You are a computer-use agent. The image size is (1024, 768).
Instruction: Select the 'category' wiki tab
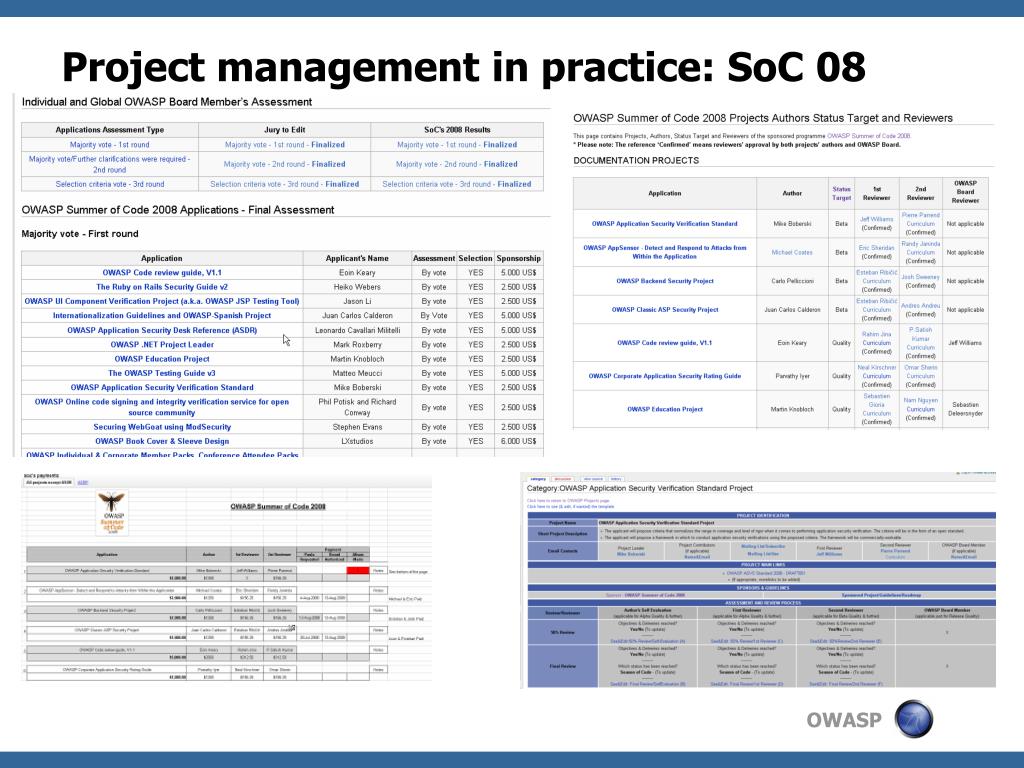point(538,479)
